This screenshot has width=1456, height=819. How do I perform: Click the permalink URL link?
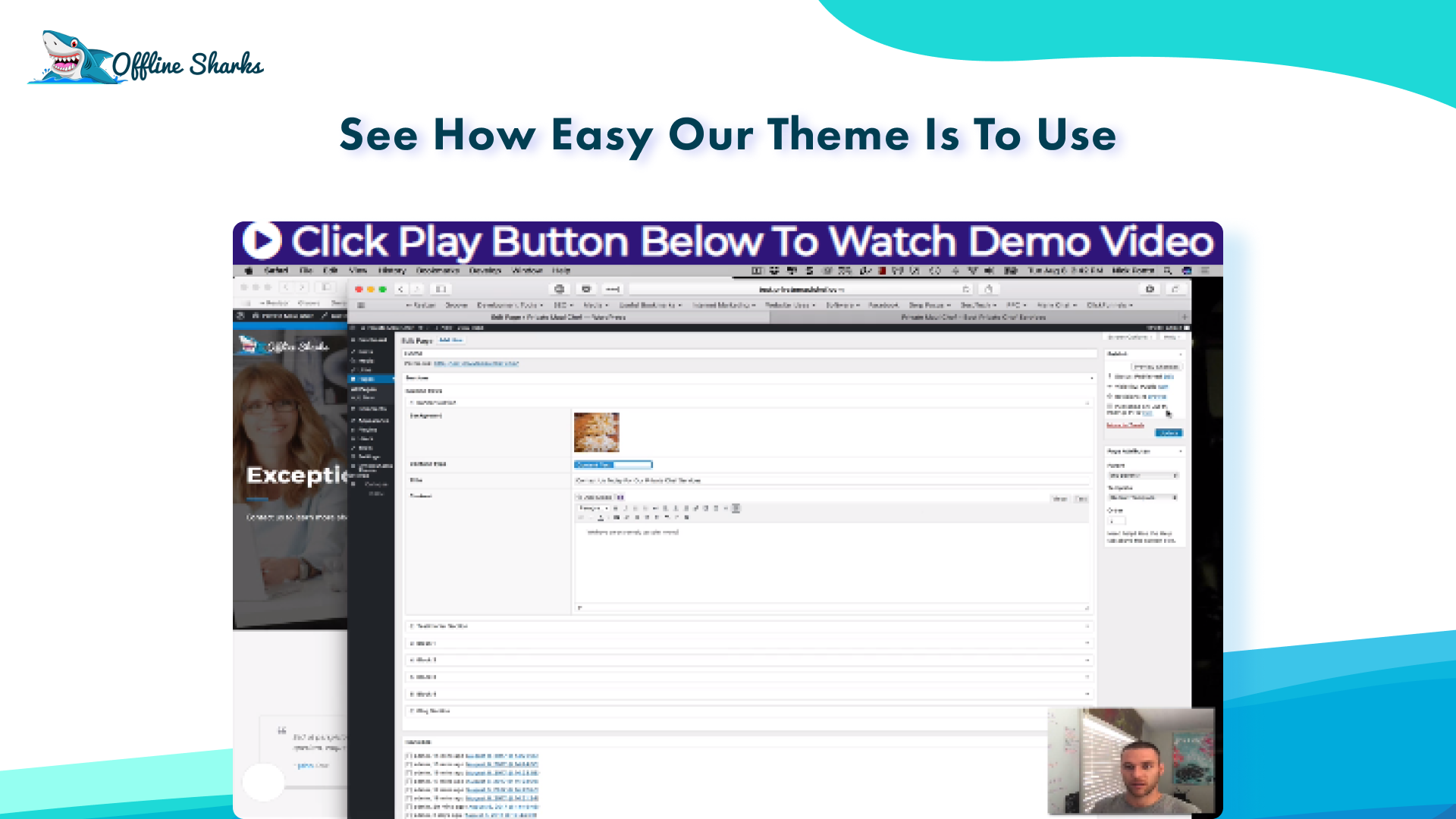(x=475, y=363)
